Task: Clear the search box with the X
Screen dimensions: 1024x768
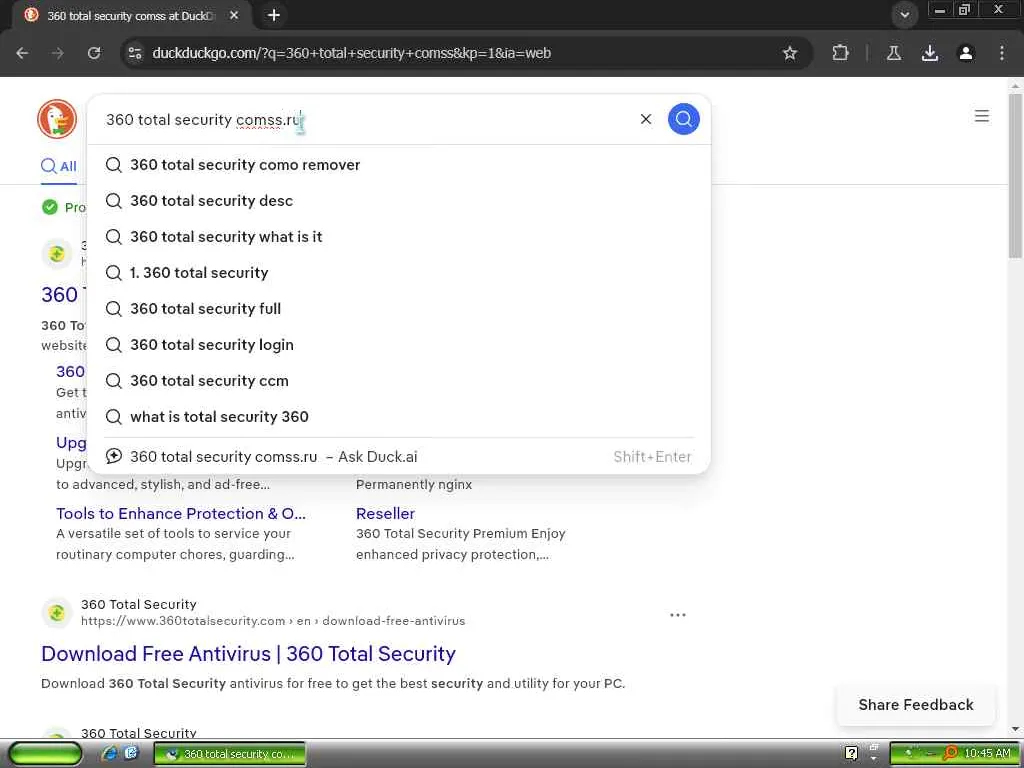Action: (x=645, y=119)
